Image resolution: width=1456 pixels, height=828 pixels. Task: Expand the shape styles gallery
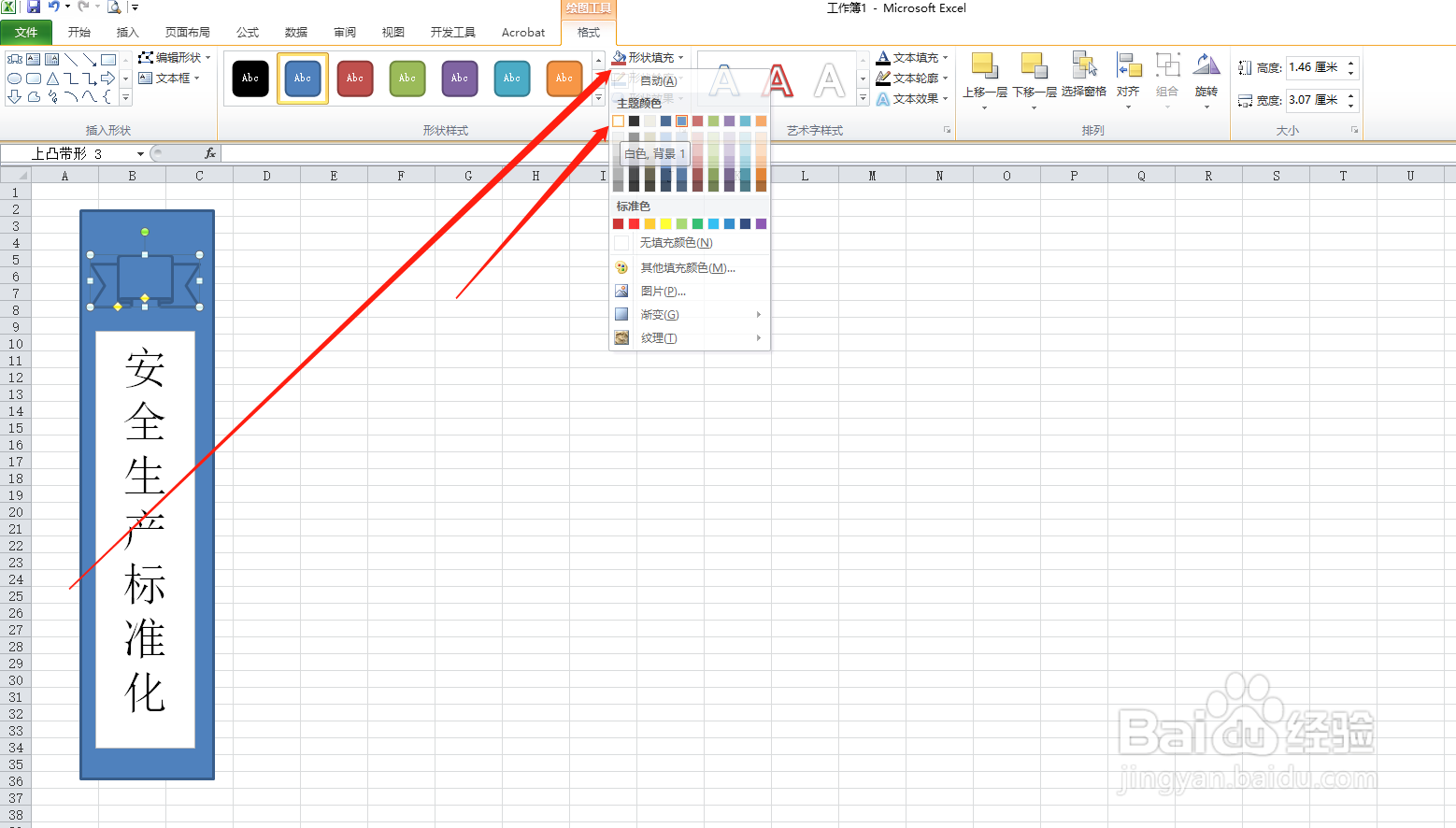(x=599, y=97)
